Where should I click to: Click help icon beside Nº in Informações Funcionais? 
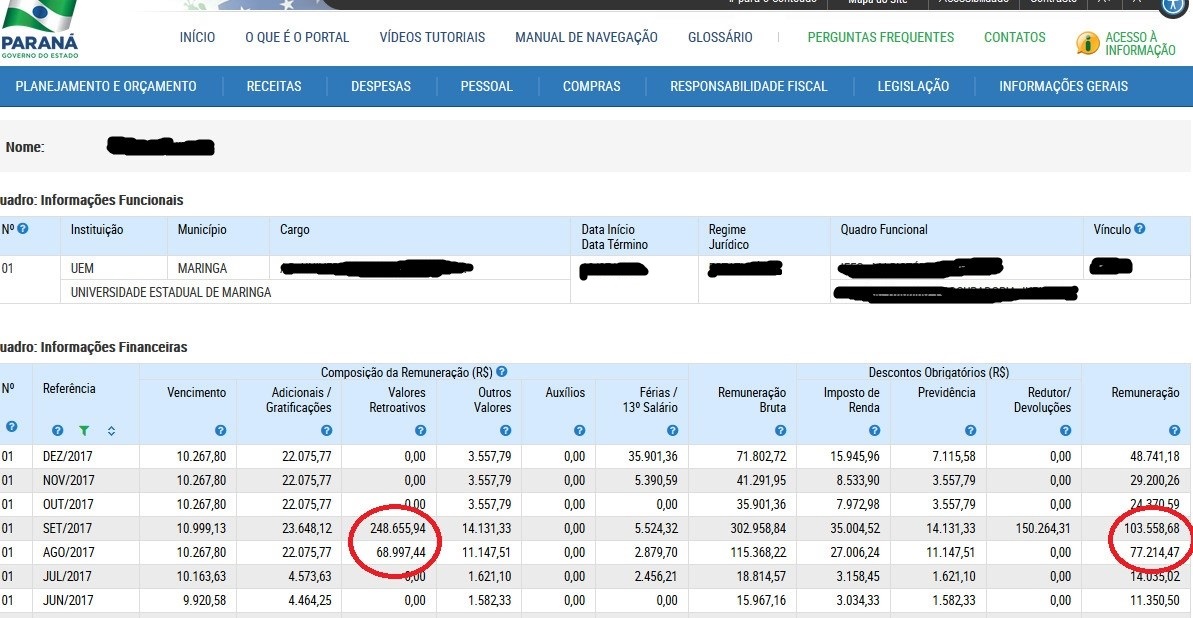(x=23, y=228)
